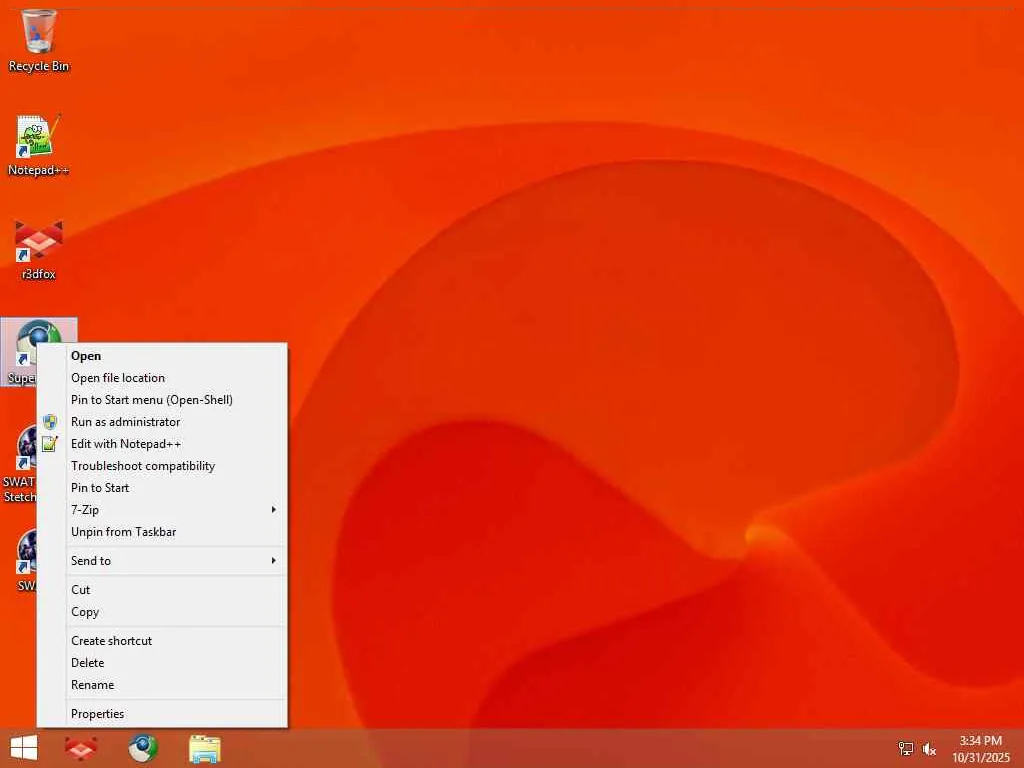Image resolution: width=1024 pixels, height=768 pixels.
Task: Open the taskbar clock and date
Action: [981, 748]
